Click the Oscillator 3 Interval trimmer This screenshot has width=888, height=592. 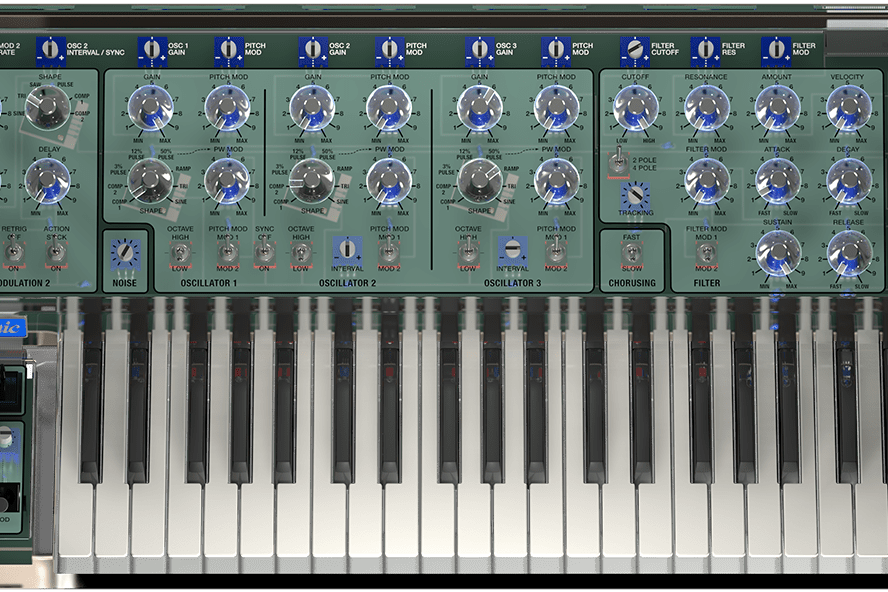(513, 250)
